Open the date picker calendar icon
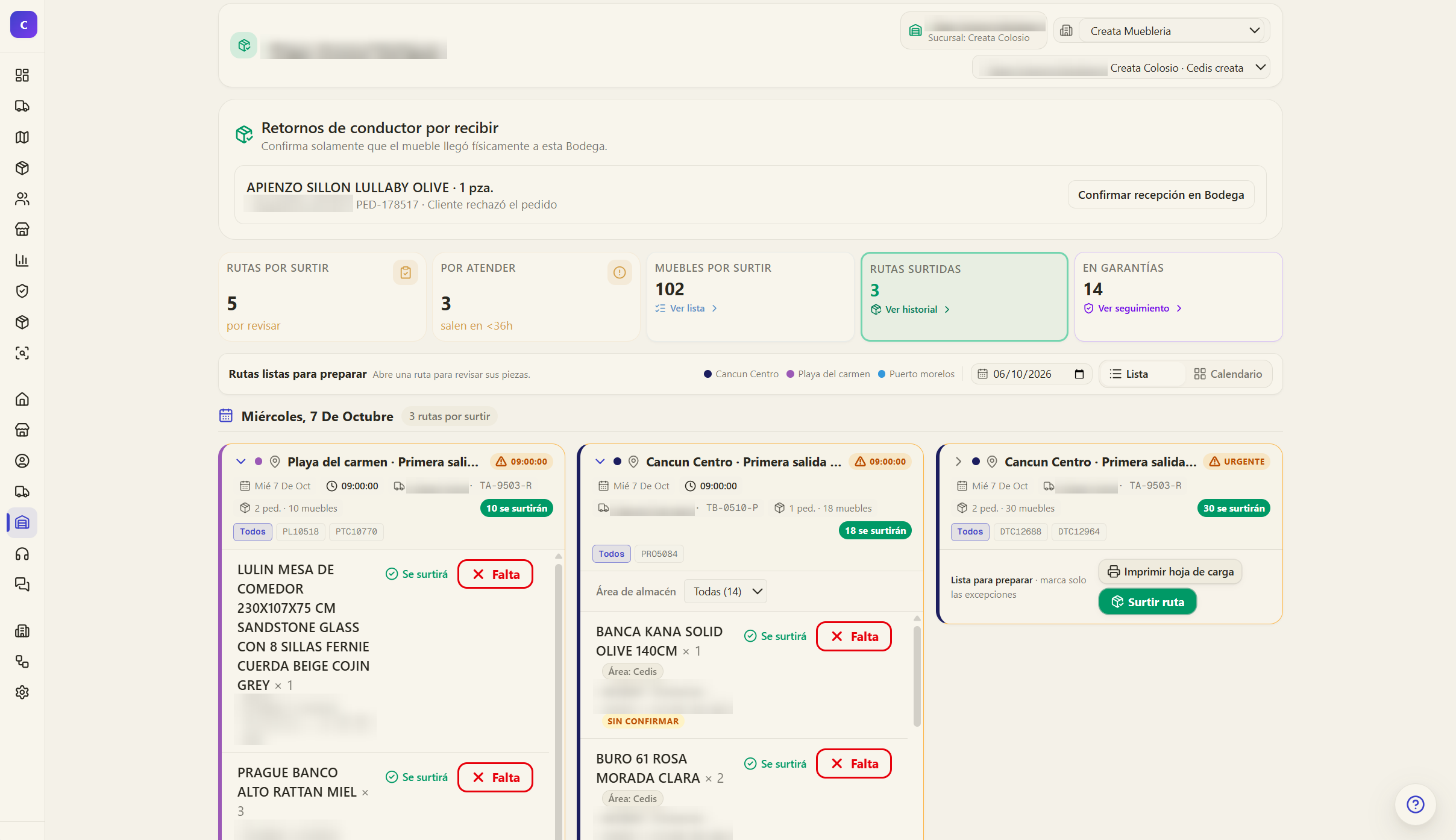 1079,374
